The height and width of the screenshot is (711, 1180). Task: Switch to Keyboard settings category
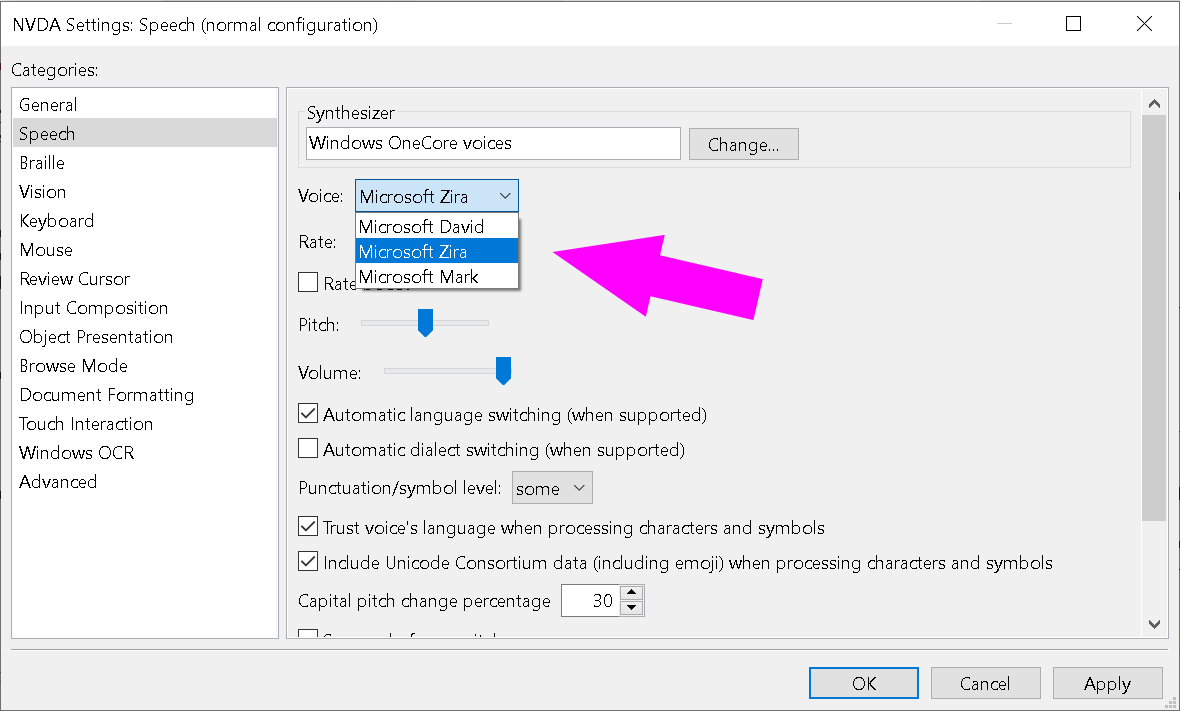tap(56, 220)
